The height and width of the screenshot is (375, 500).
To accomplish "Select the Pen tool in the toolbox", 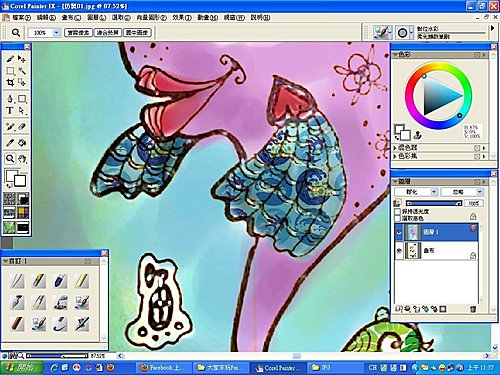I will pyautogui.click(x=10, y=99).
